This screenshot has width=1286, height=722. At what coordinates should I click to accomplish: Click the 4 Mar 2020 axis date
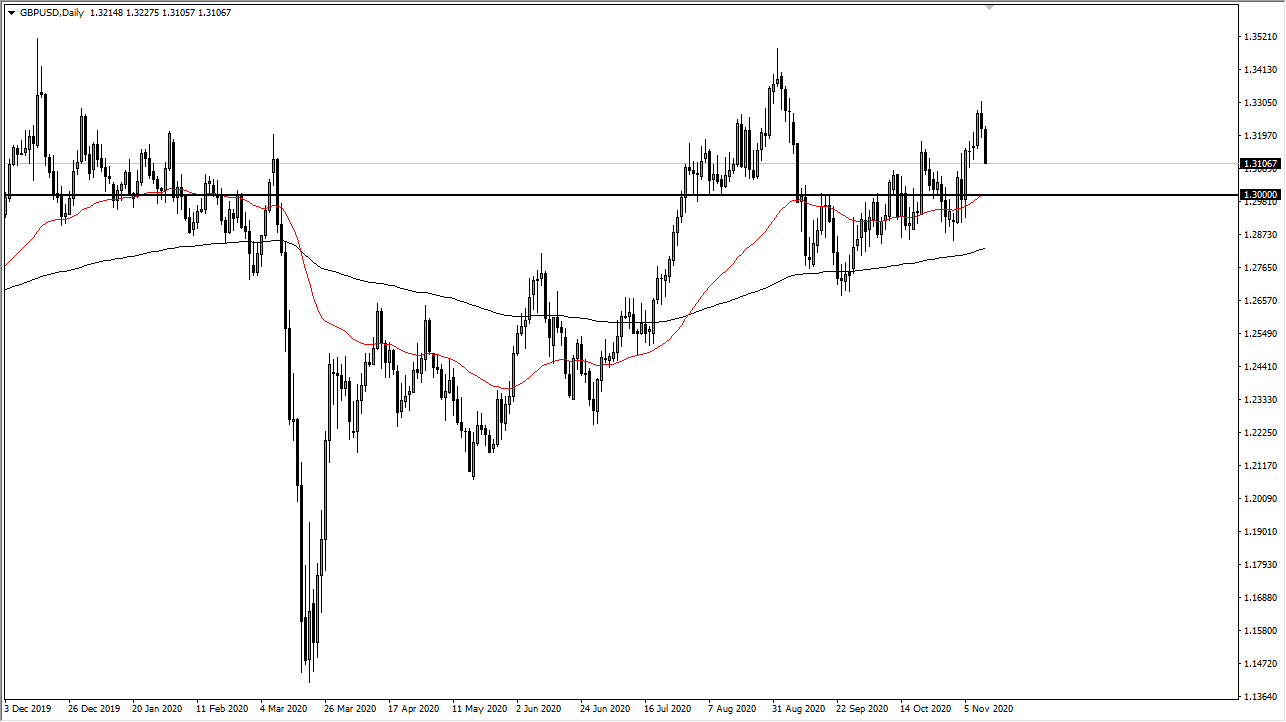282,708
